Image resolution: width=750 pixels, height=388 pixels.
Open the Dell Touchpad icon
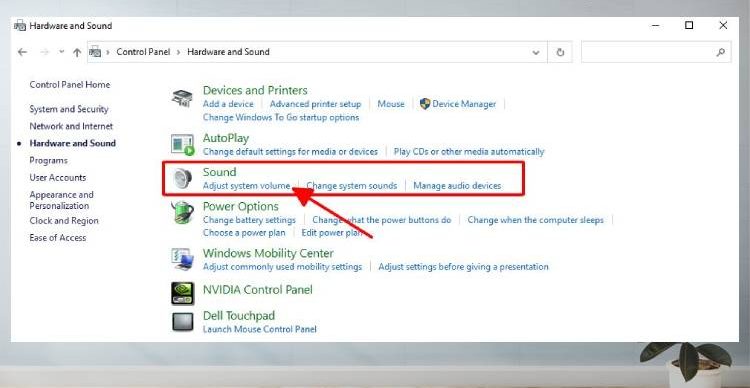(182, 321)
